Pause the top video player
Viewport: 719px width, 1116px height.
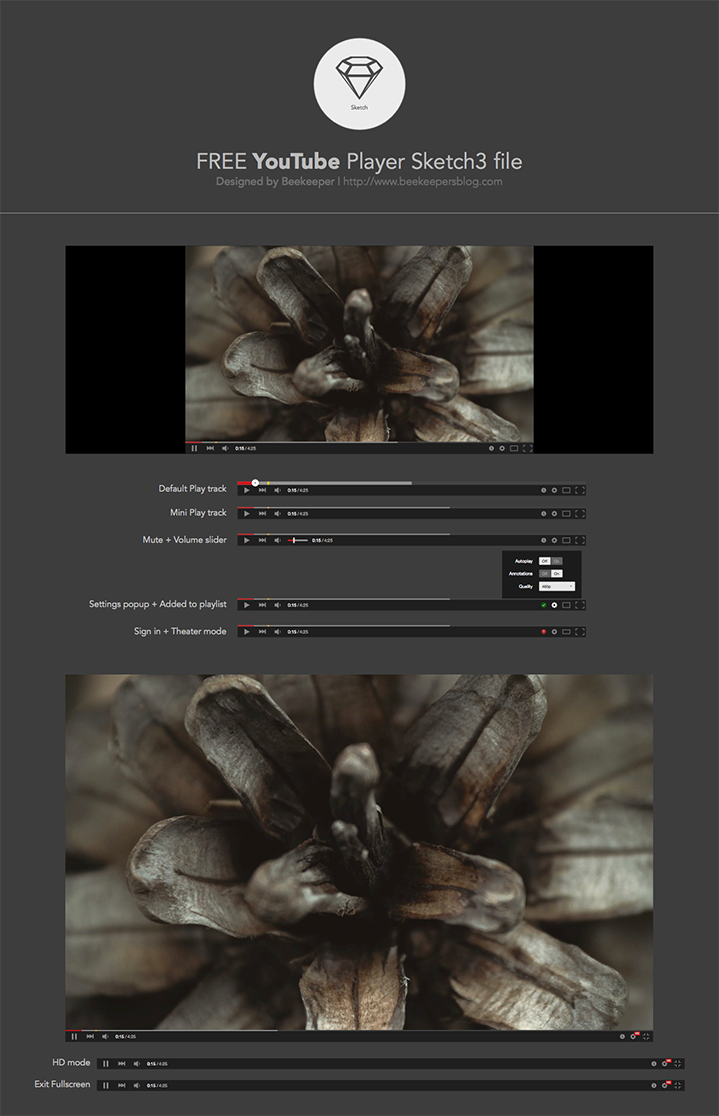(x=194, y=448)
